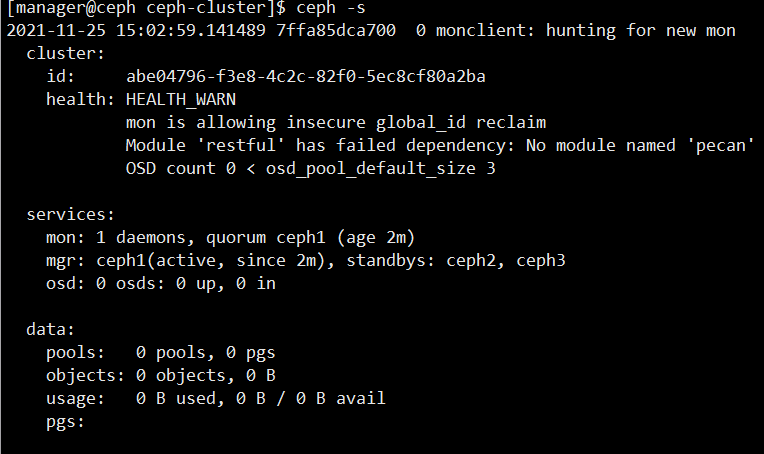Viewport: 764px width, 454px height.
Task: Click the 'pgs:' label
Action: (x=65, y=422)
